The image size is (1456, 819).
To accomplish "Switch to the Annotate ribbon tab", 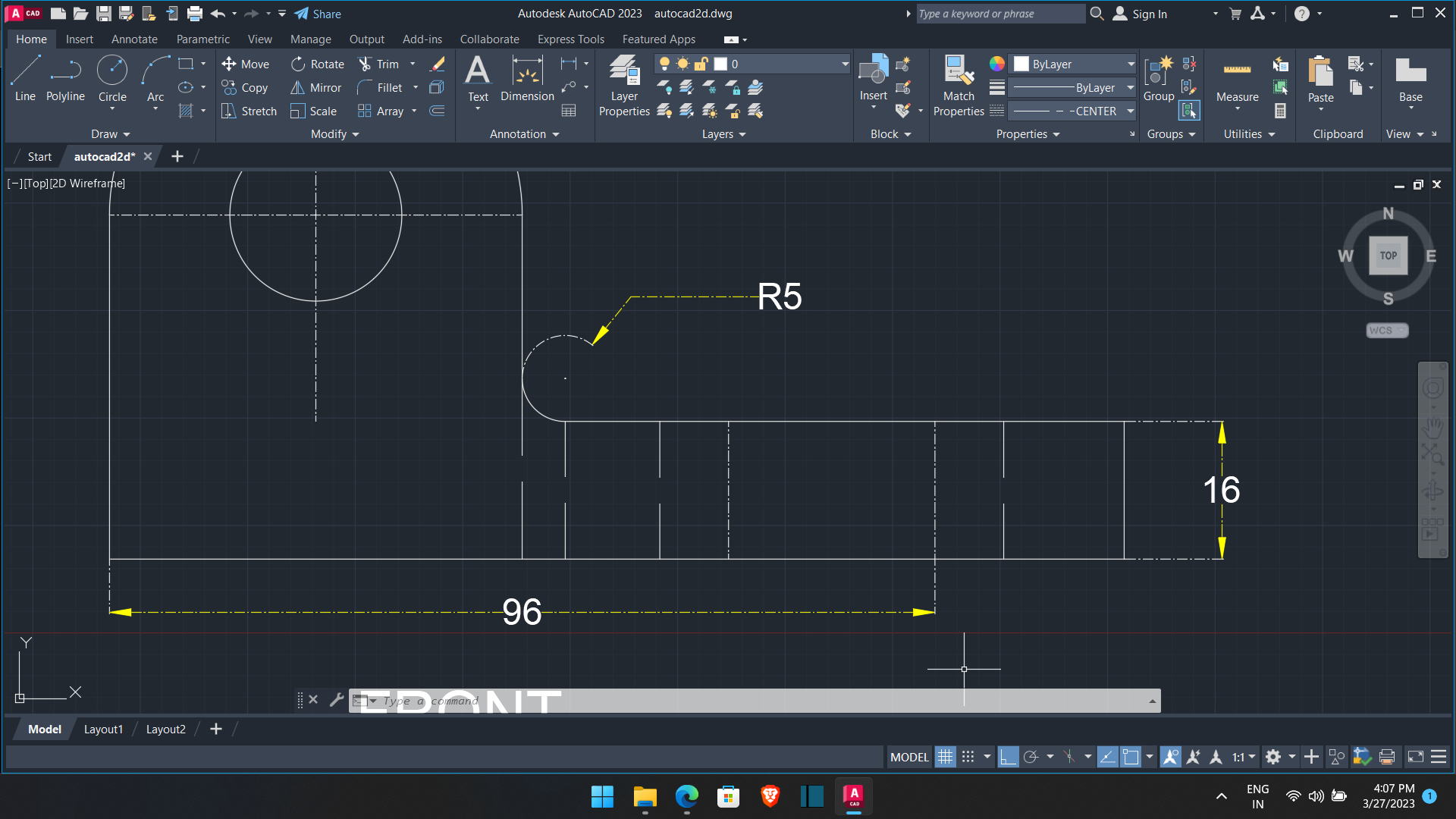I will pyautogui.click(x=134, y=39).
